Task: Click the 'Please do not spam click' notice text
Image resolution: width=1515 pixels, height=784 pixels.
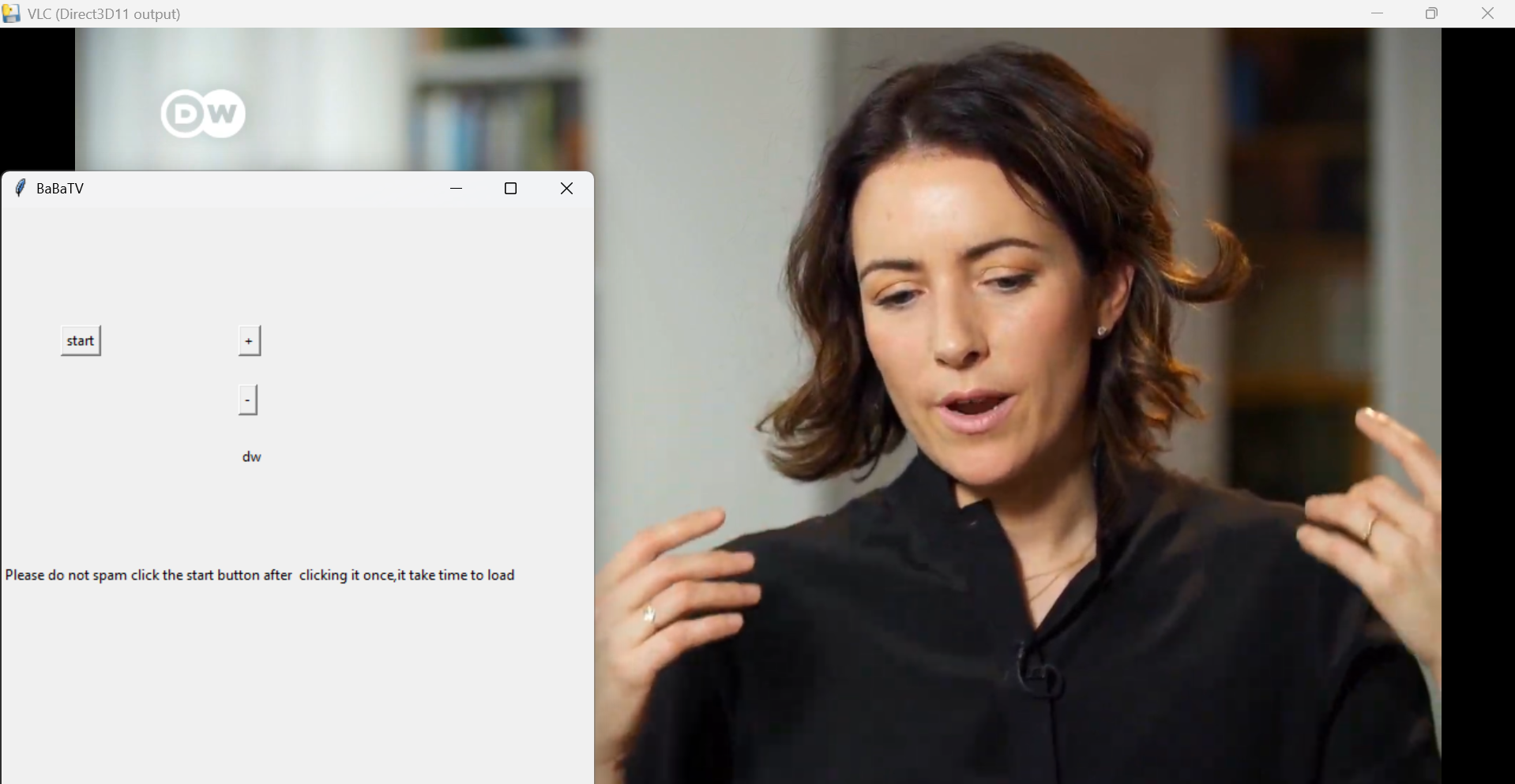Action: 260,576
